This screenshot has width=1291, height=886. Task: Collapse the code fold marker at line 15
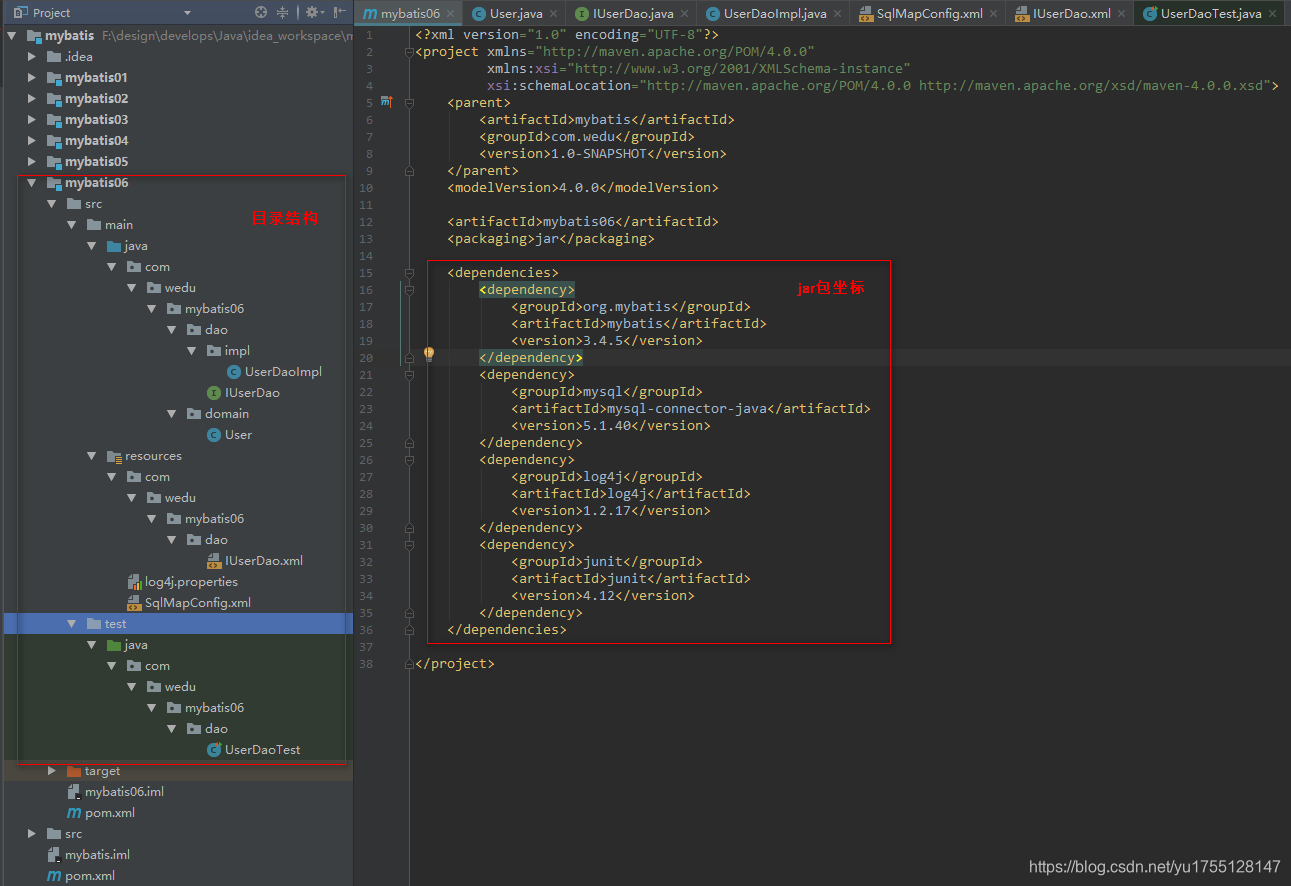tap(410, 271)
